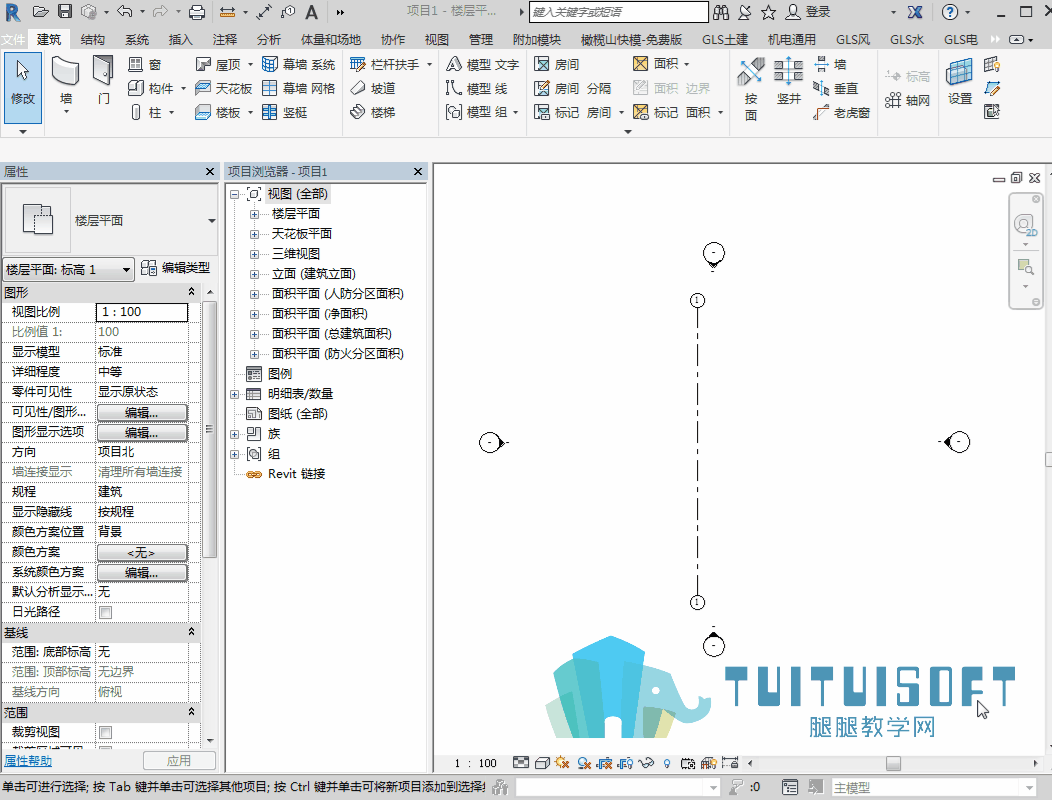Open the 管理 ribbon tab
This screenshot has width=1052, height=800.
coord(480,40)
